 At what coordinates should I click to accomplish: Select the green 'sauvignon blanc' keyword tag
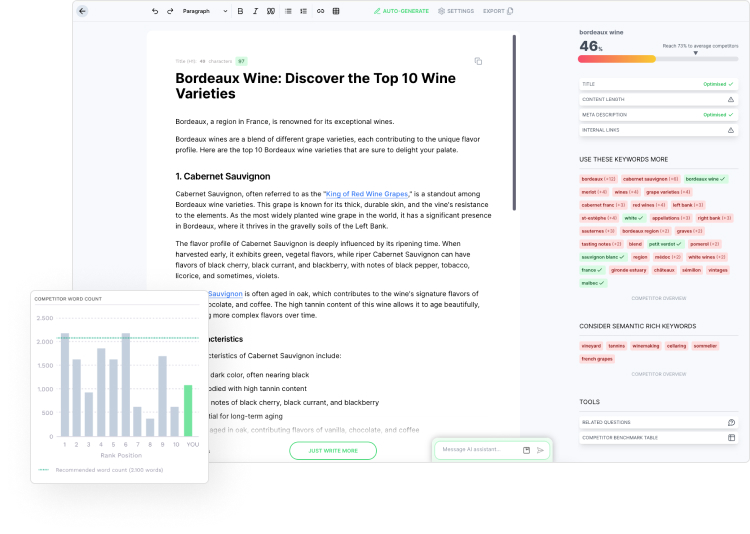click(x=603, y=257)
